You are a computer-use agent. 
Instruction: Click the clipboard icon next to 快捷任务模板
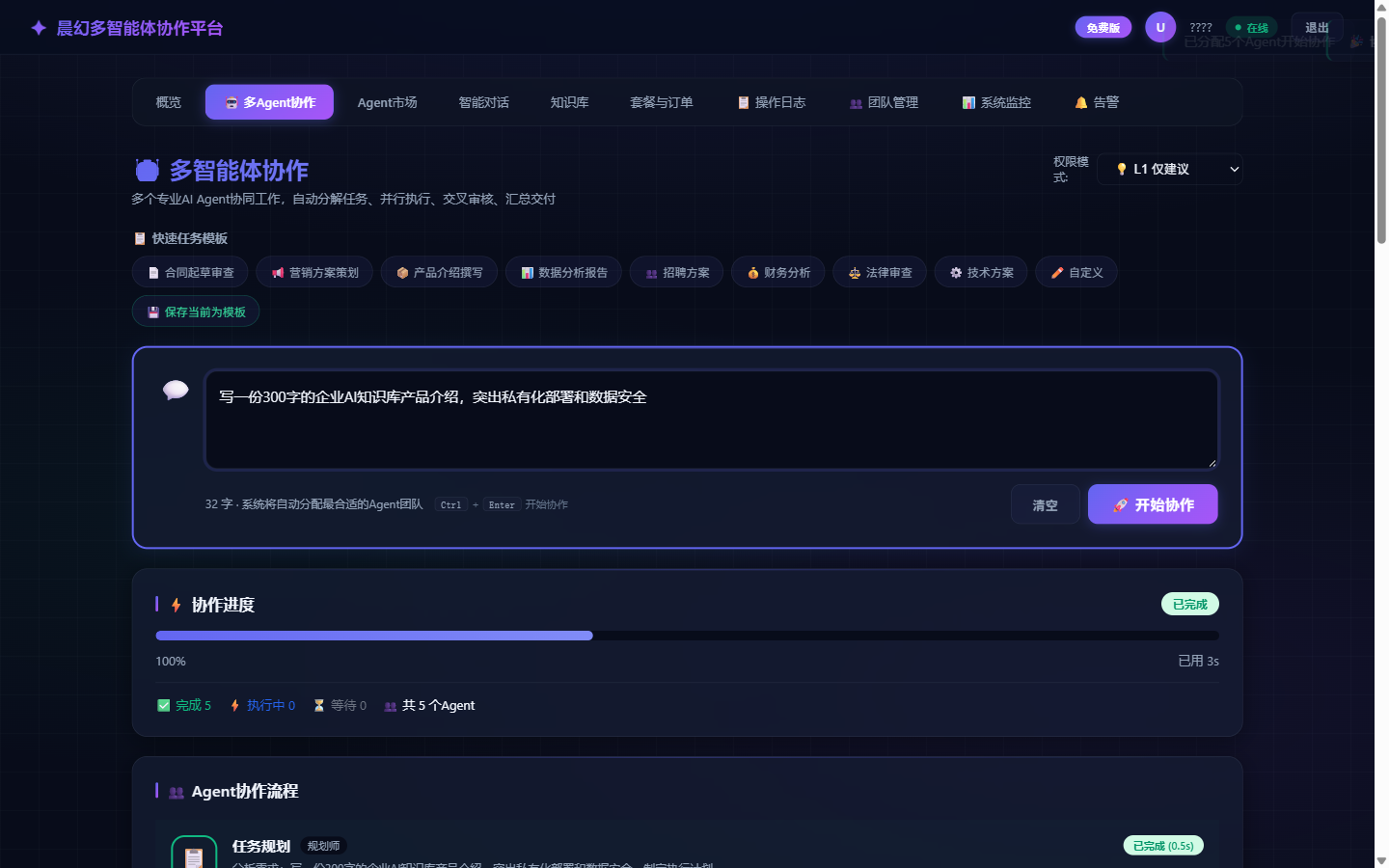click(140, 238)
